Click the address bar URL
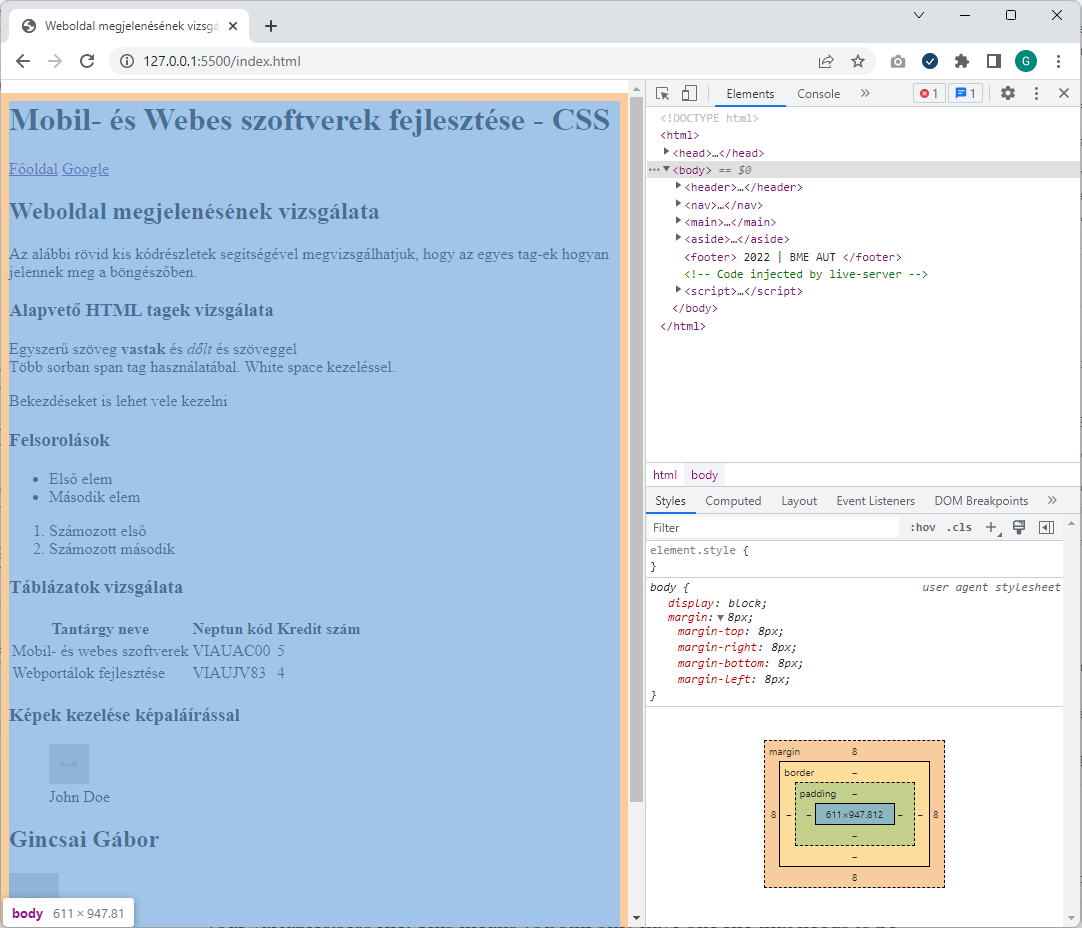This screenshot has width=1082, height=928. (222, 61)
